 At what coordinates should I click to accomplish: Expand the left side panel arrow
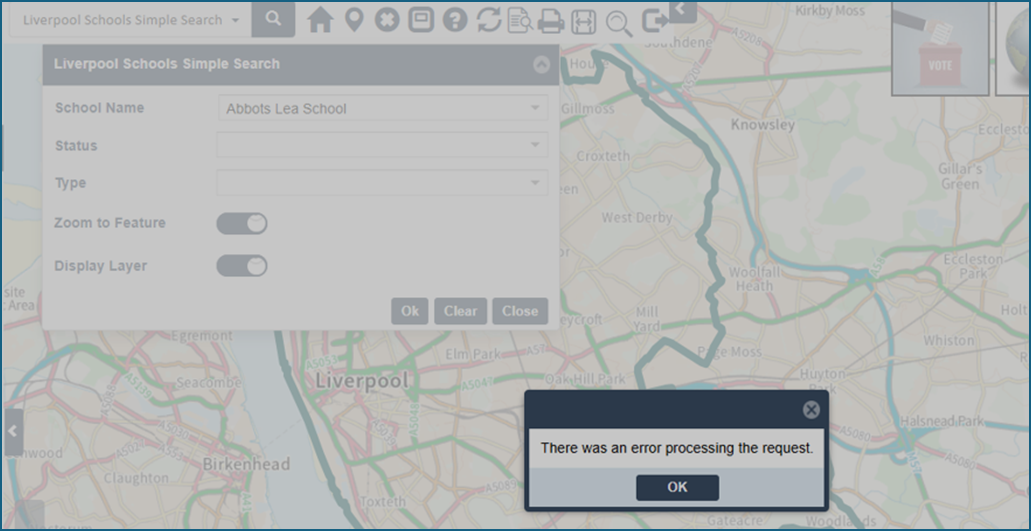(x=13, y=432)
